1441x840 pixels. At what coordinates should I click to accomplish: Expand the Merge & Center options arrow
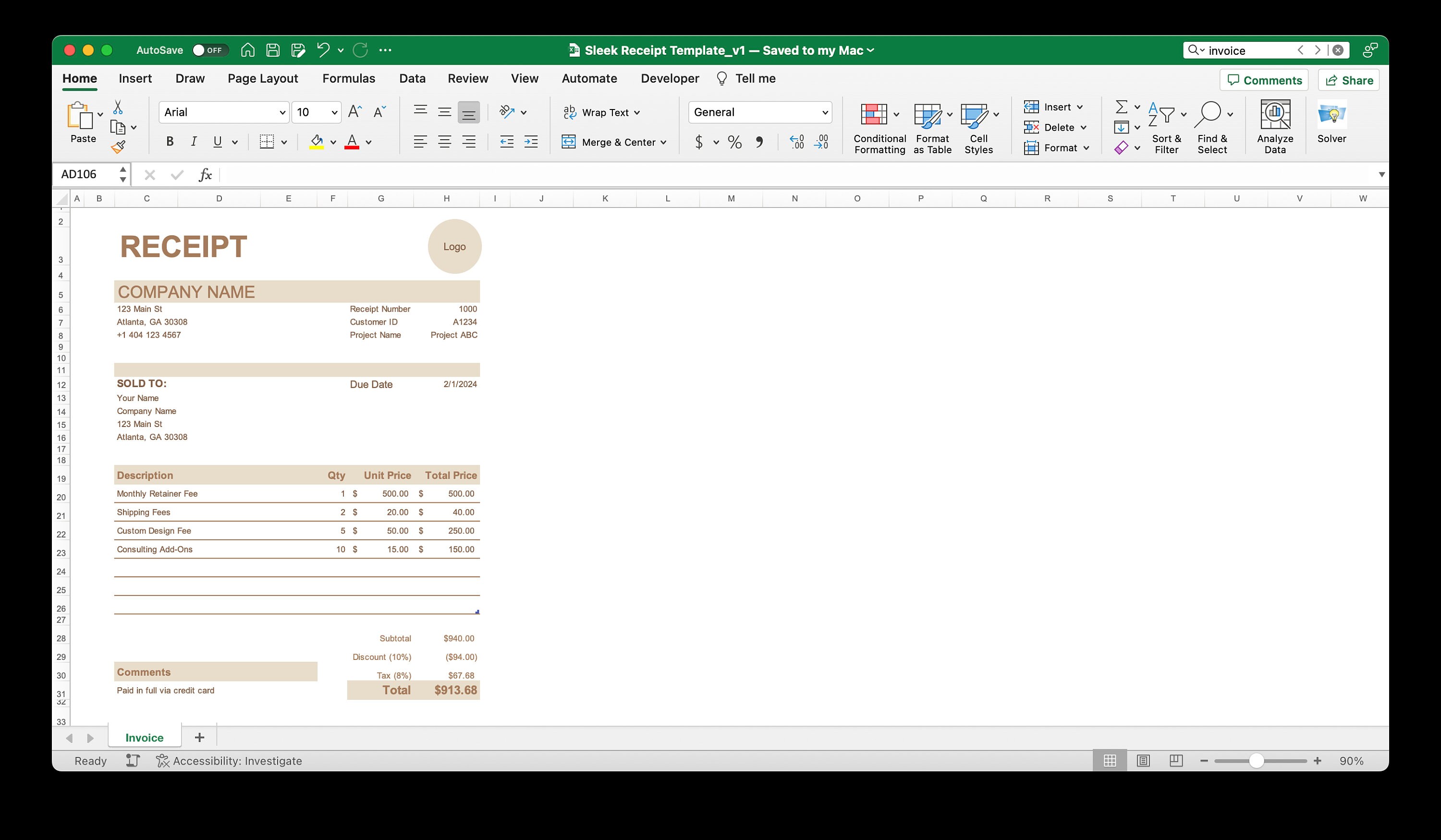click(663, 142)
